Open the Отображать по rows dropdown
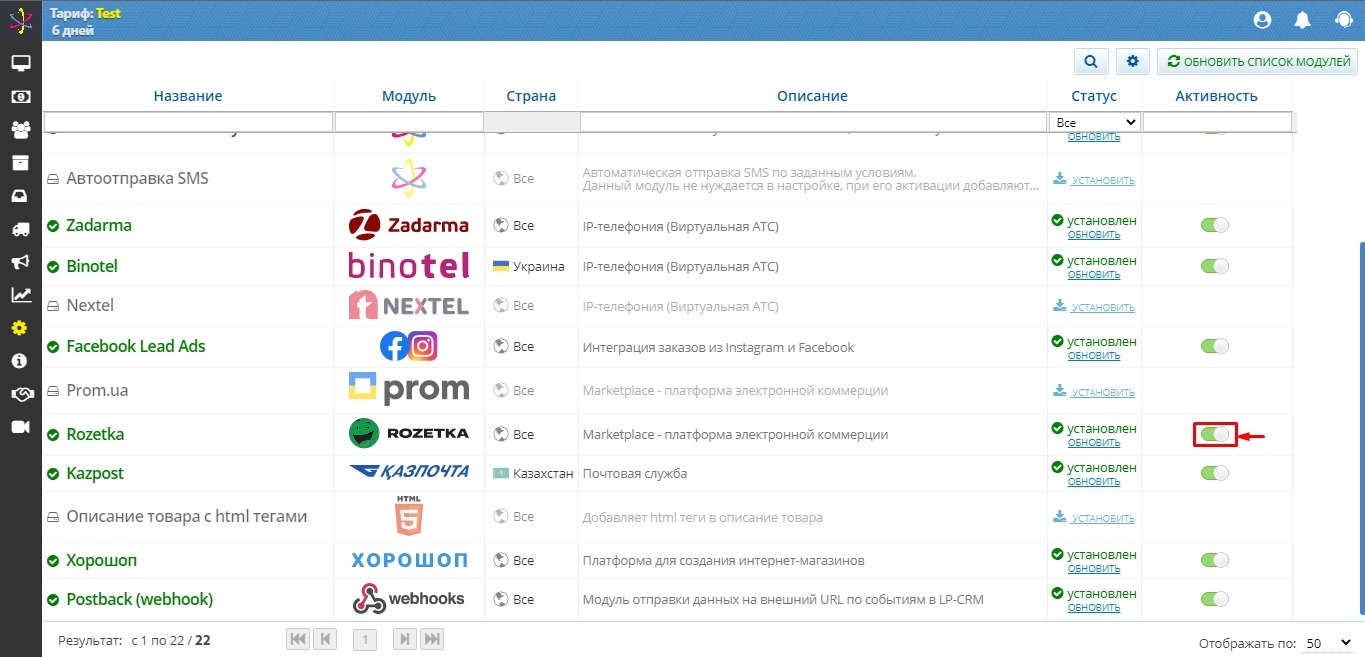Screen dimensions: 1365x657 [1329, 642]
